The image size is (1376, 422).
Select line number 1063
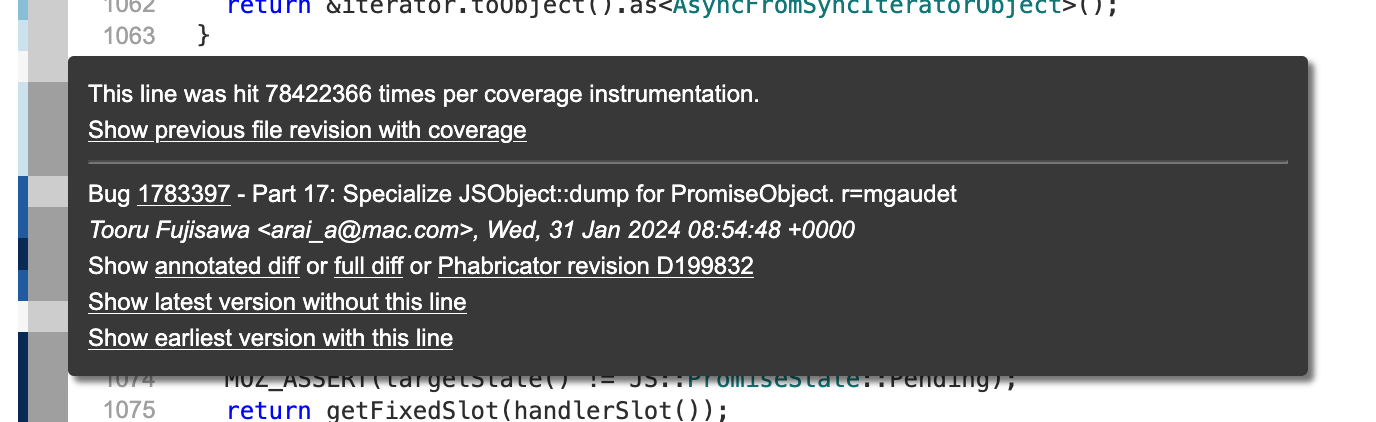[x=130, y=36]
